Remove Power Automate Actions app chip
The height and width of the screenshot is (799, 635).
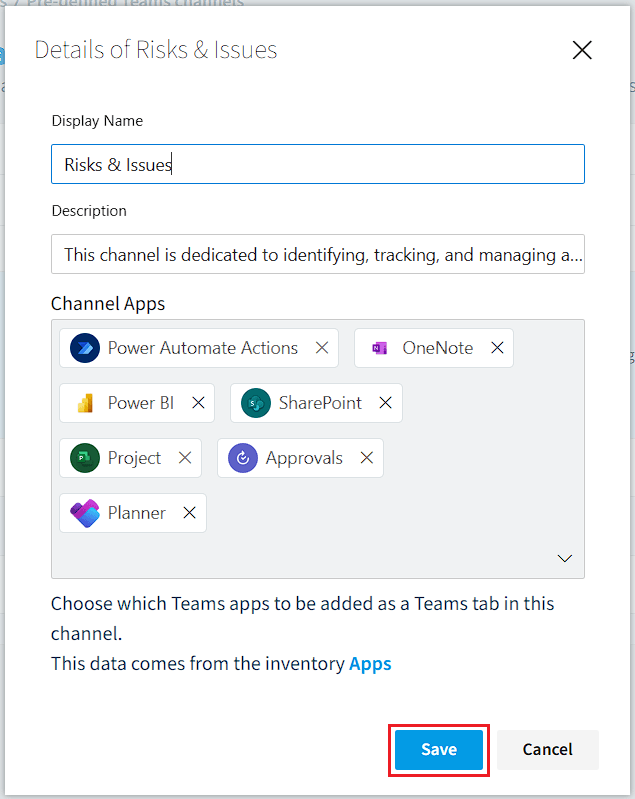[x=322, y=348]
